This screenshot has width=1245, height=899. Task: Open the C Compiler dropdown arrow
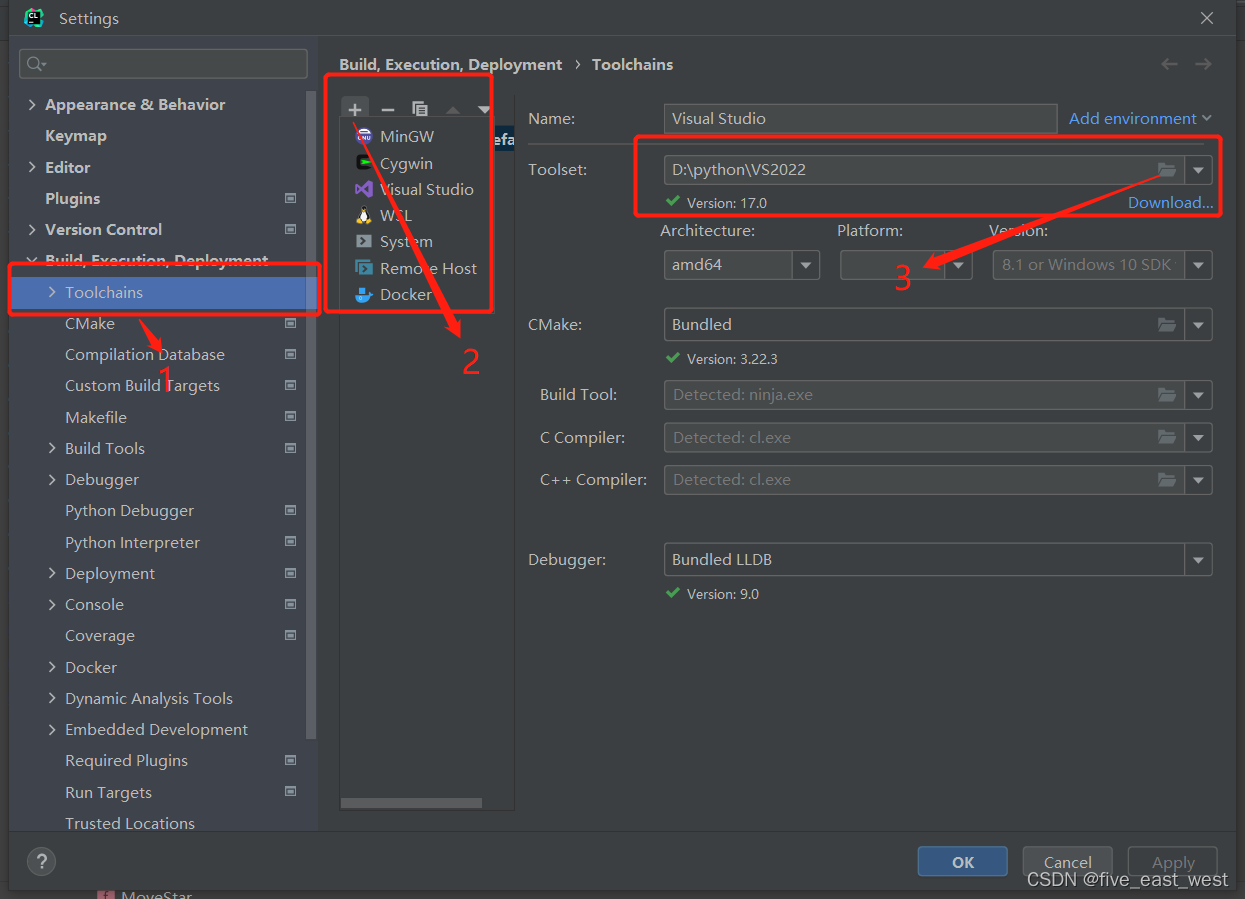(1198, 438)
